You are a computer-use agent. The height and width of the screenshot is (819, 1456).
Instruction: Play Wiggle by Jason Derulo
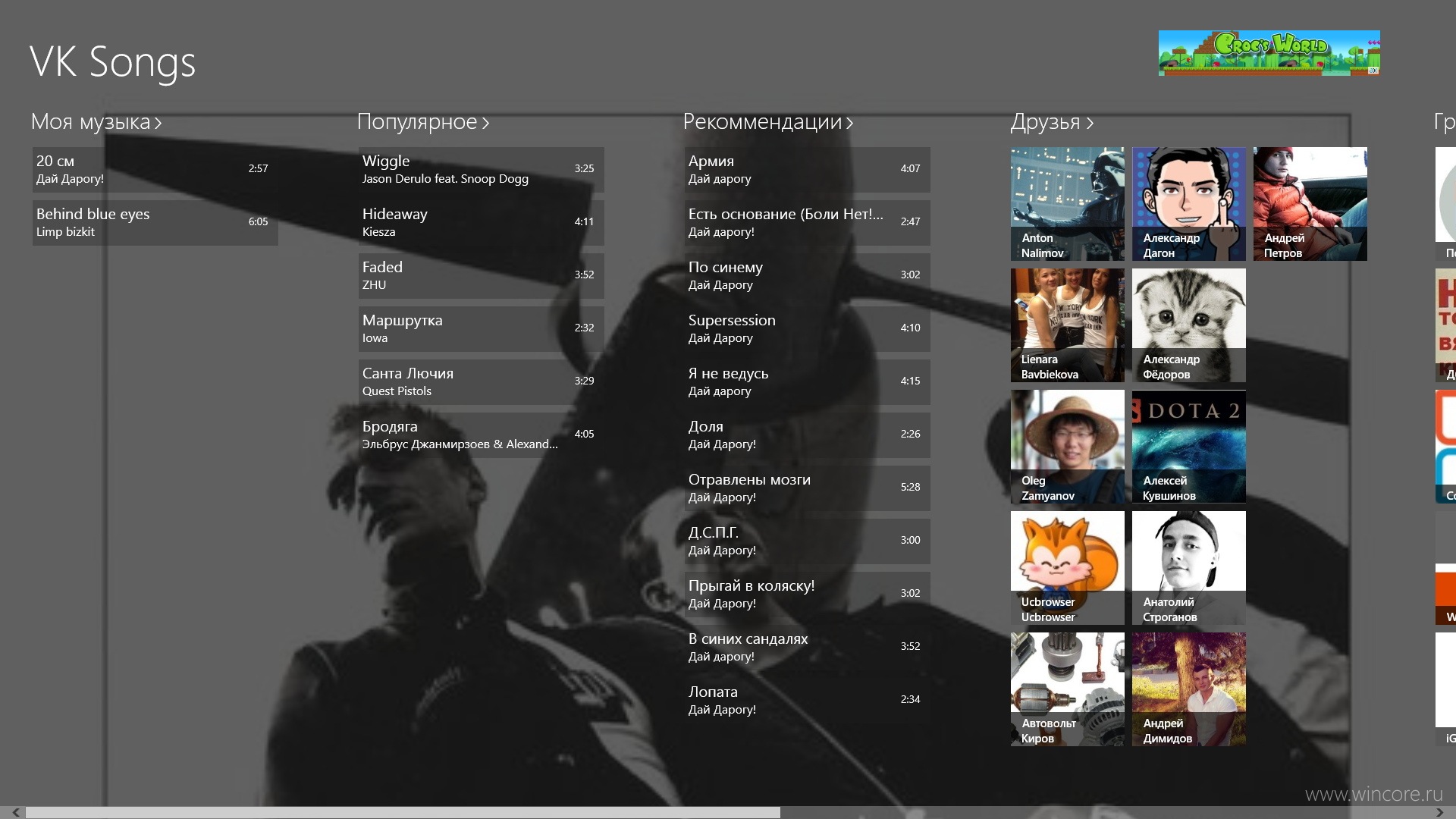click(481, 169)
